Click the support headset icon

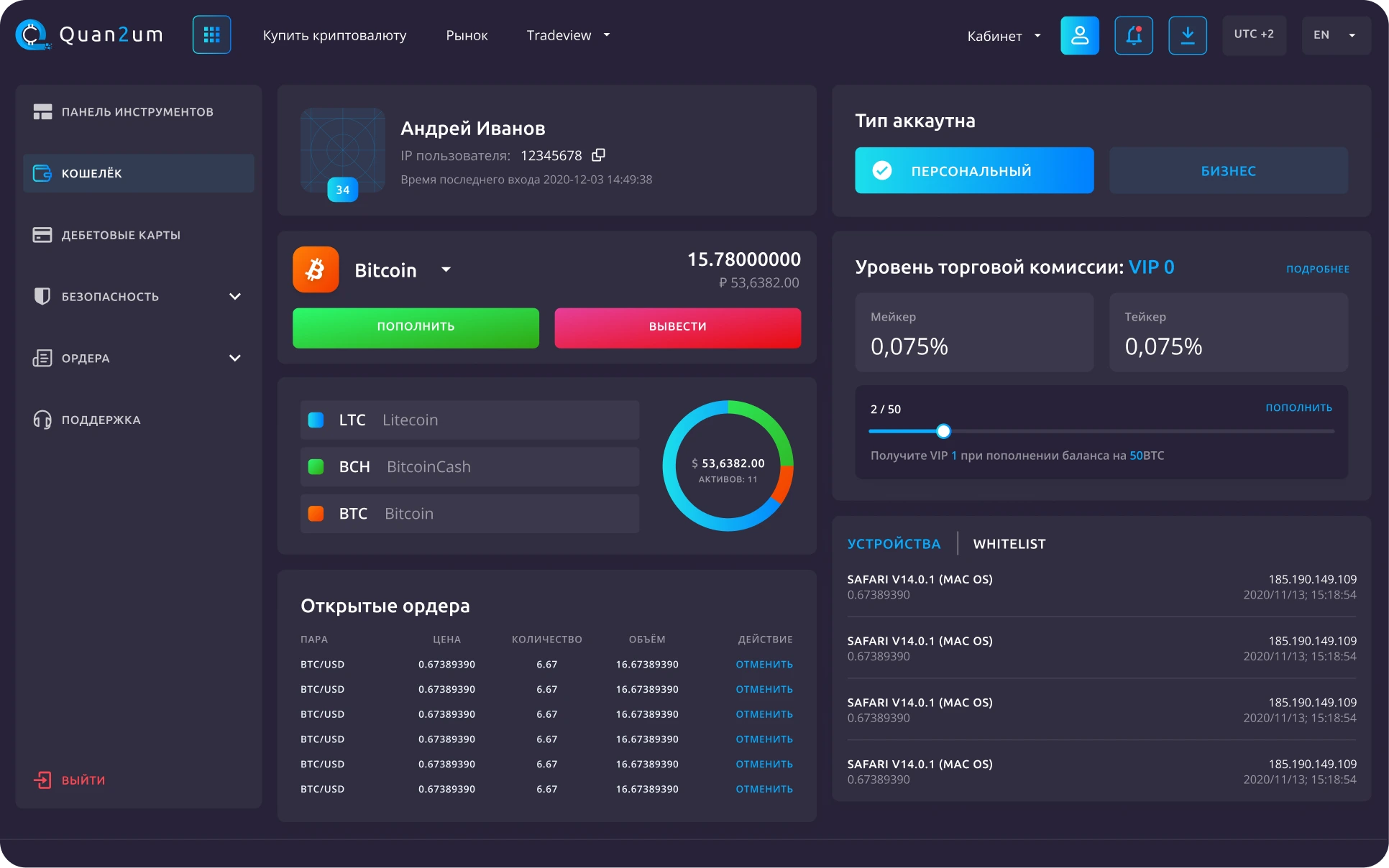tap(42, 420)
